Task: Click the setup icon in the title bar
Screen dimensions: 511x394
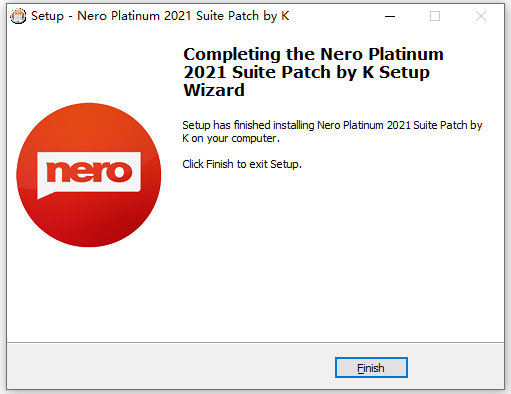Action: pos(18,16)
